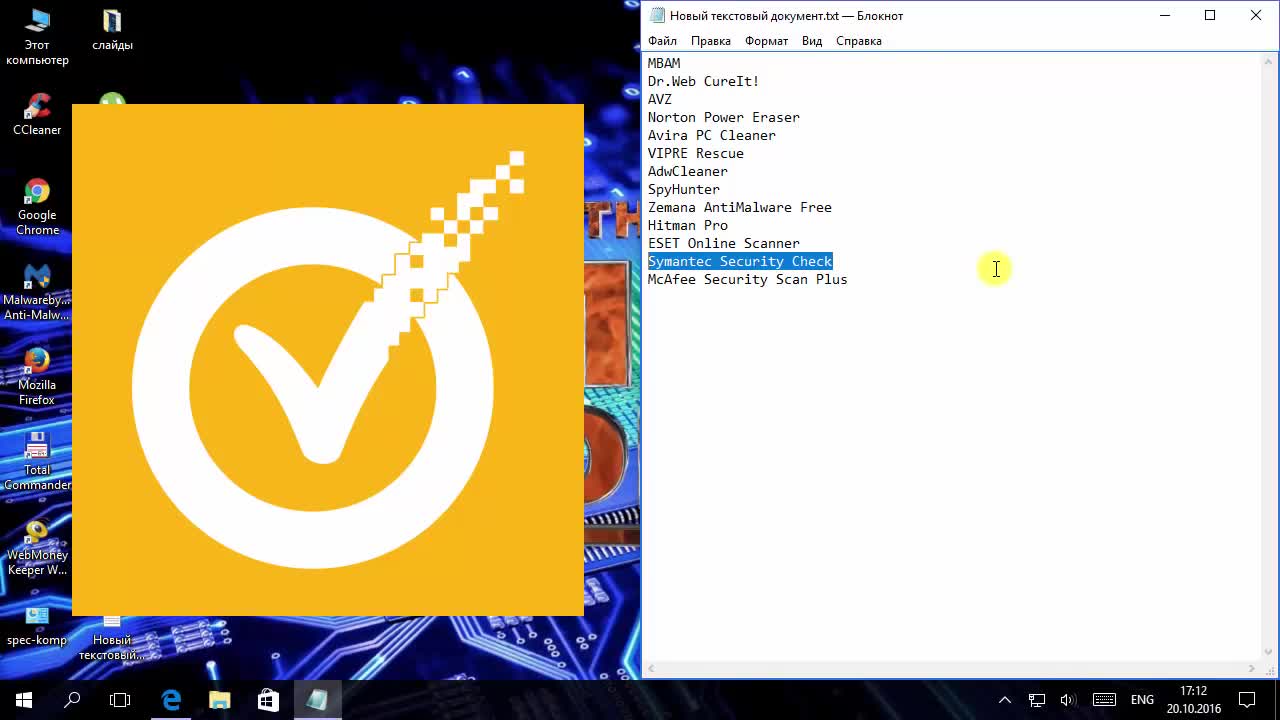Maximize the Notepad window
Viewport: 1280px width, 720px height.
pos(1210,15)
